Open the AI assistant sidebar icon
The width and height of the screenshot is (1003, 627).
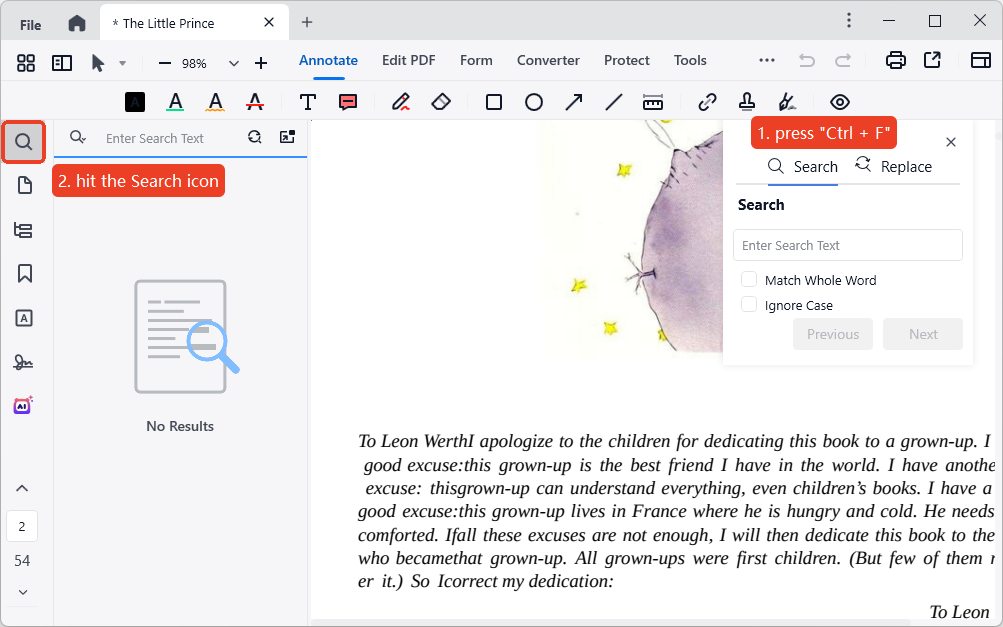[x=23, y=403]
